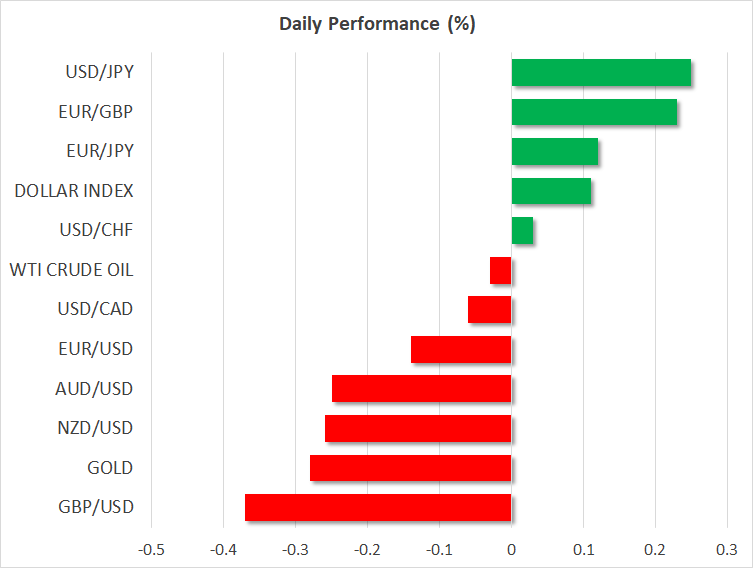Select the red USD/CAD bar
The height and width of the screenshot is (568, 753).
490,310
